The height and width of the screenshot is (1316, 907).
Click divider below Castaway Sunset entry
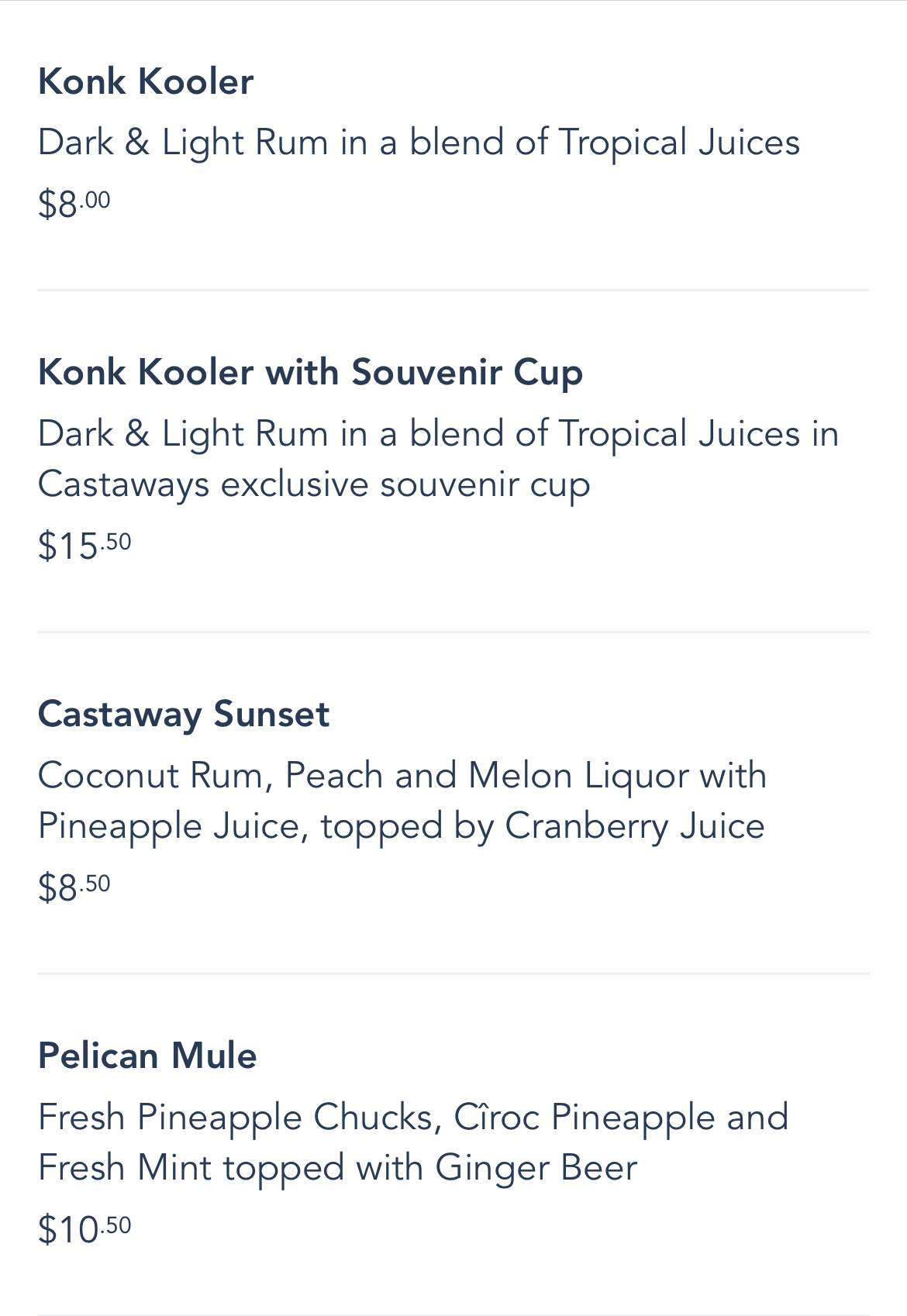tap(453, 974)
